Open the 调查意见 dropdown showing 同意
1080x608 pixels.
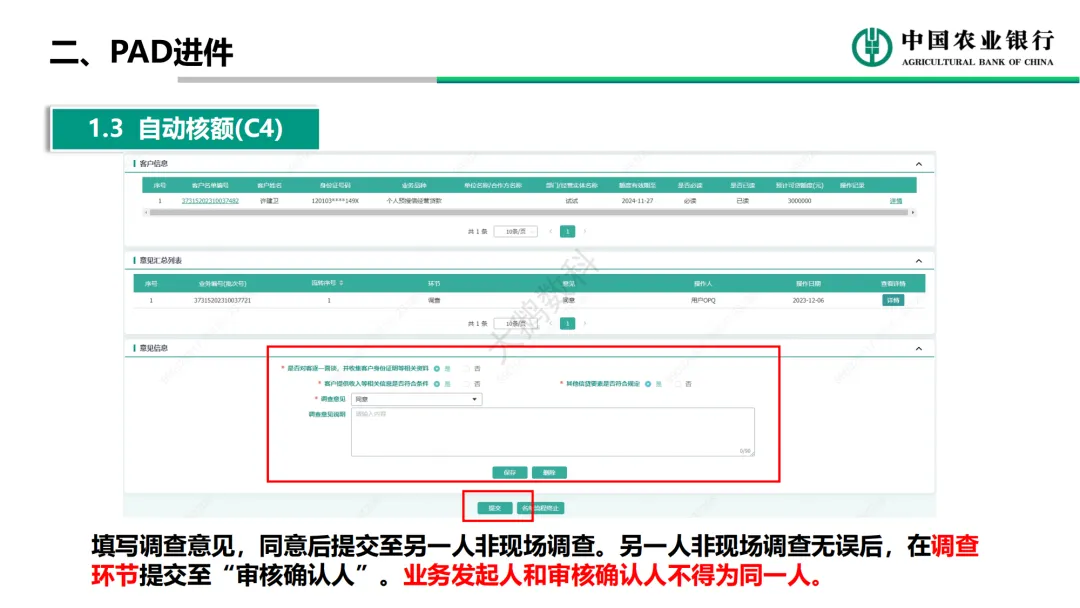(416, 399)
